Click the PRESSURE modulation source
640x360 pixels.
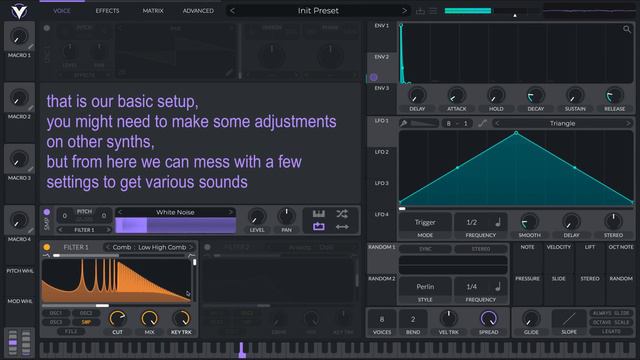[x=527, y=279]
